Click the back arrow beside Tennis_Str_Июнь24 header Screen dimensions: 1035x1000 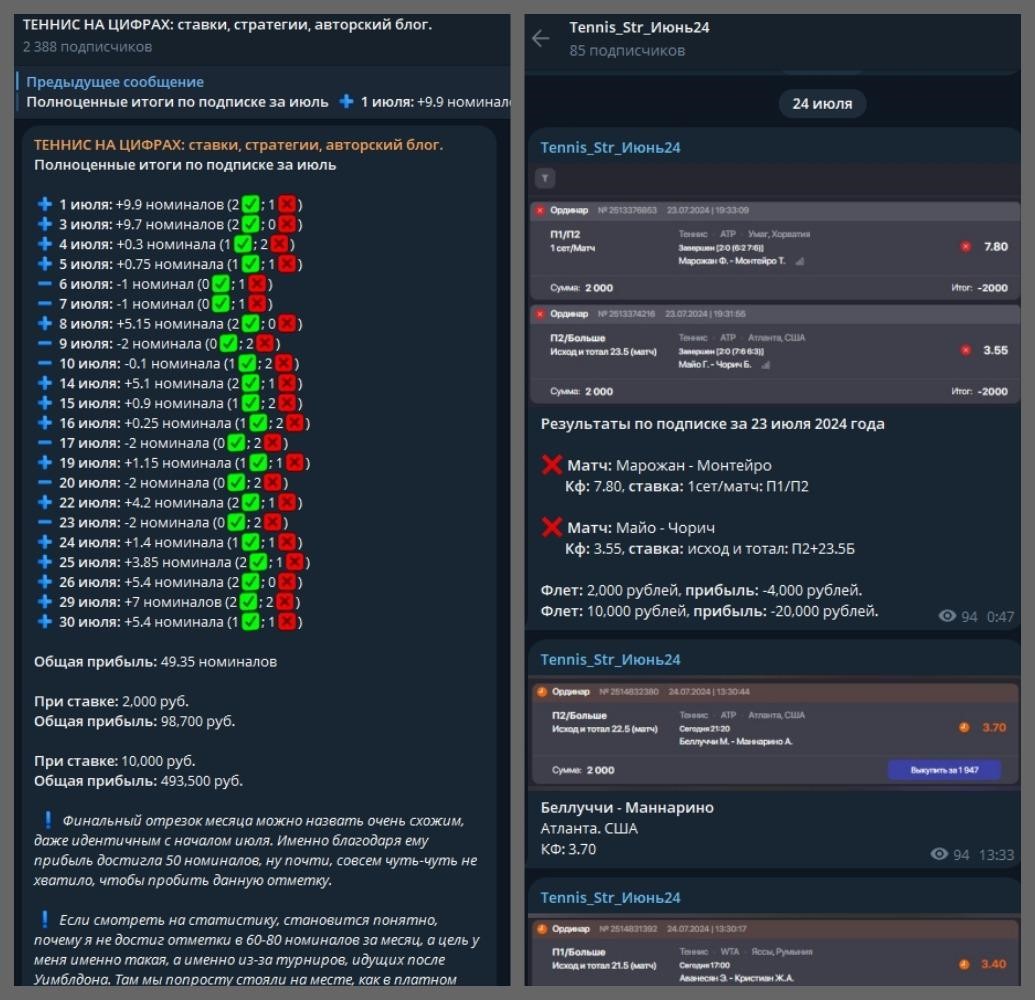[x=541, y=38]
